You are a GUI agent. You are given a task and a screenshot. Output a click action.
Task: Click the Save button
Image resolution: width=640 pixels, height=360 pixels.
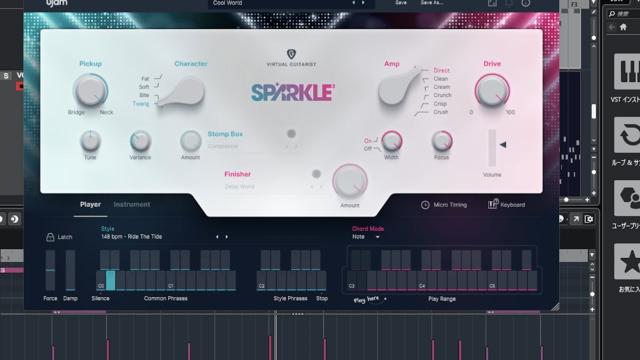tap(401, 2)
